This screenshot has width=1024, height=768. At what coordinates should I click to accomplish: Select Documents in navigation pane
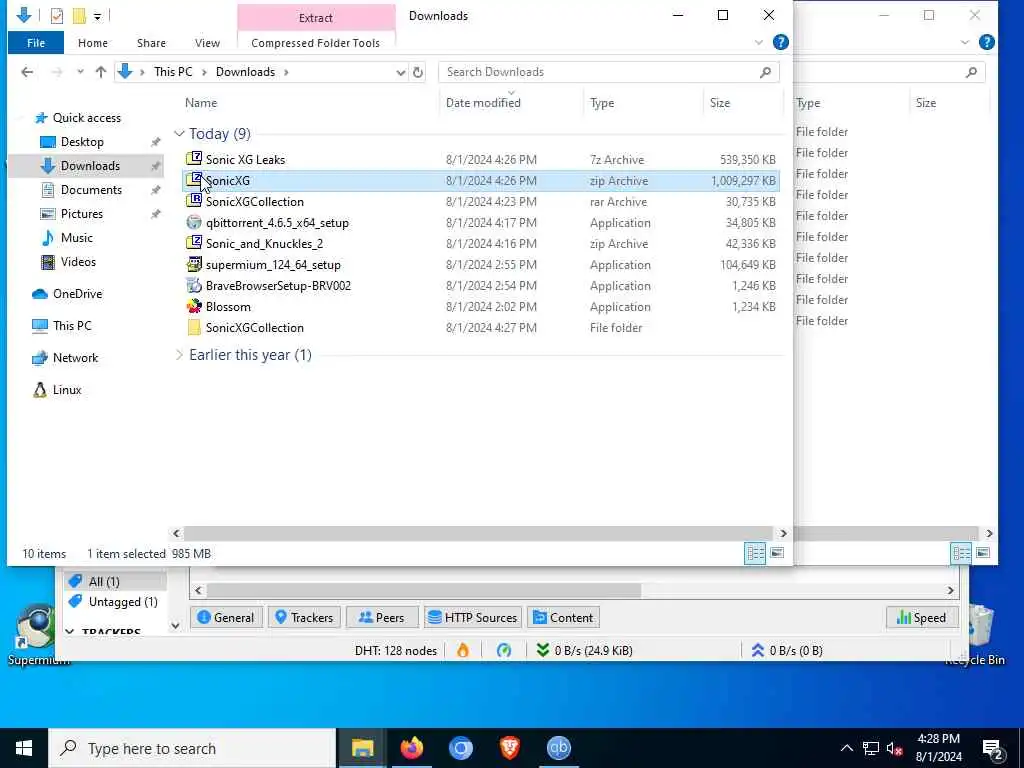[x=91, y=189]
